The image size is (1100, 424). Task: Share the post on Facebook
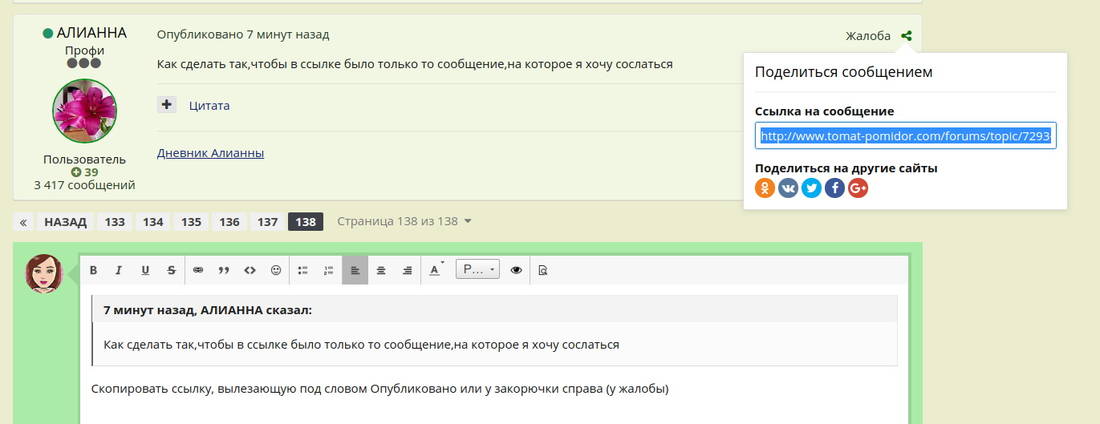(834, 188)
